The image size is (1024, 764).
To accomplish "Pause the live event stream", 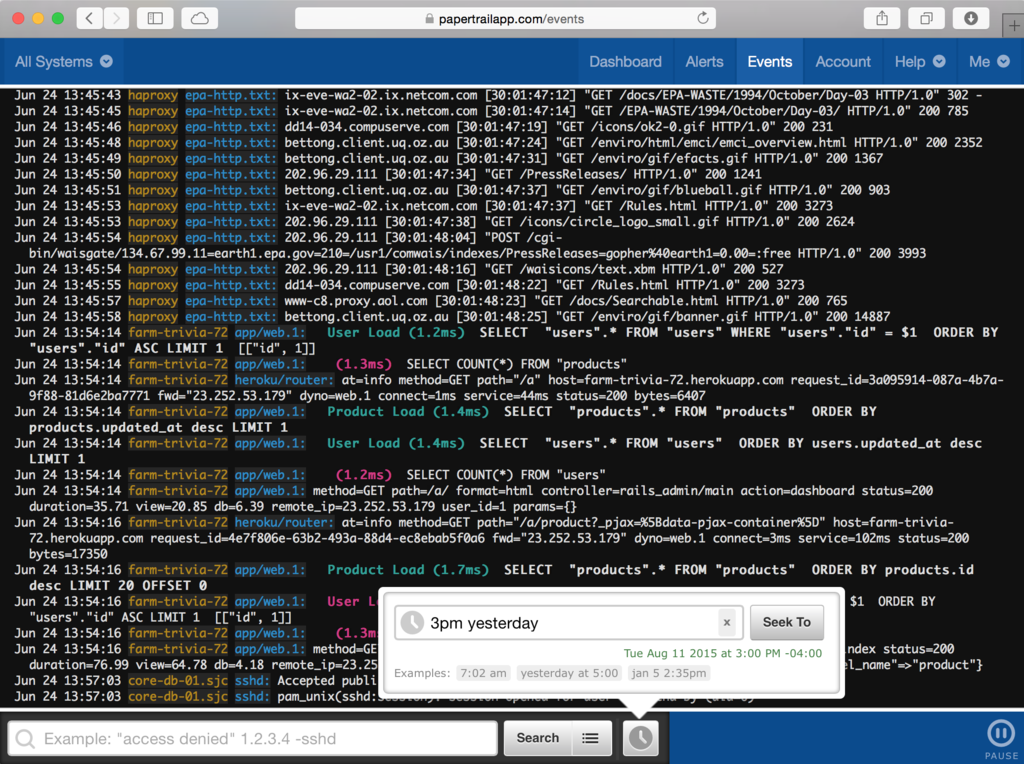I will click(x=1000, y=738).
